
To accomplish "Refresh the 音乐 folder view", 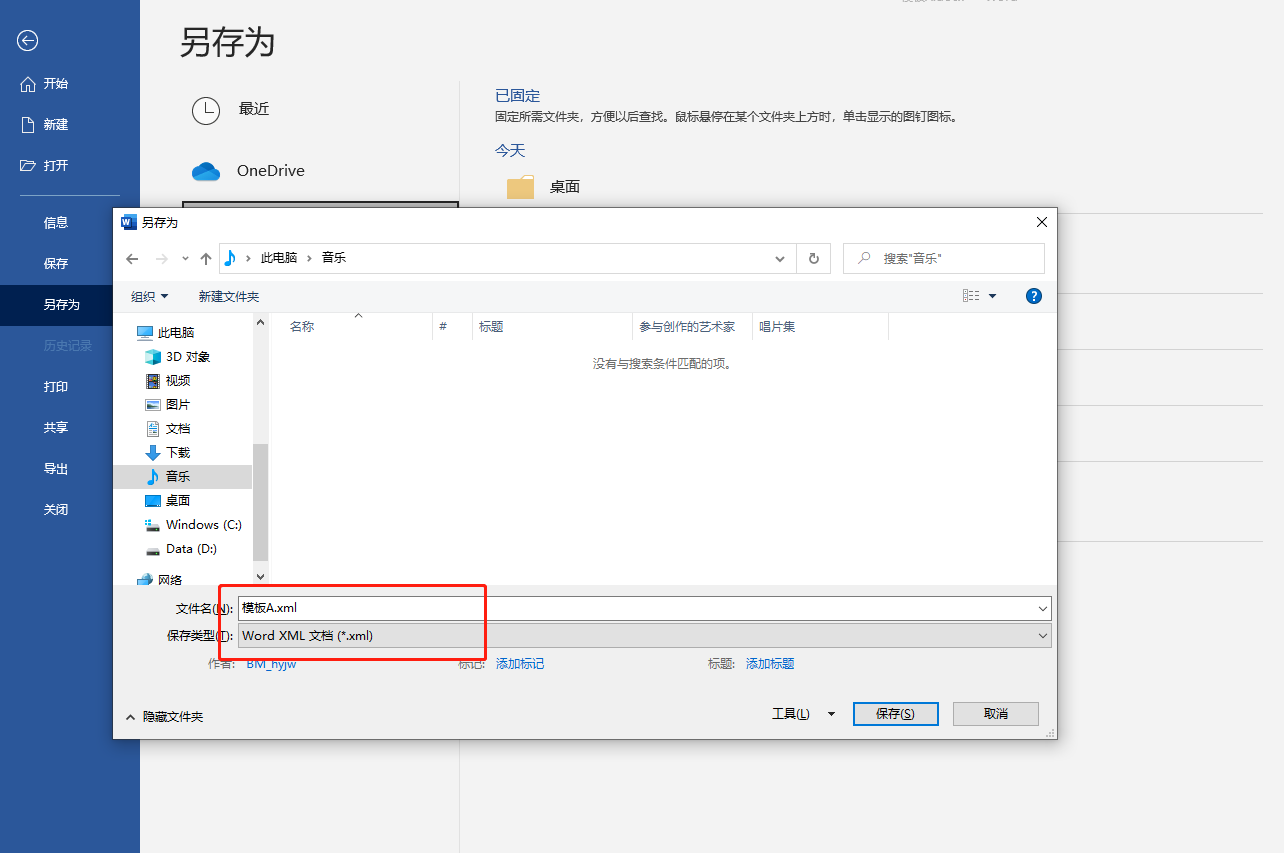I will [813, 258].
